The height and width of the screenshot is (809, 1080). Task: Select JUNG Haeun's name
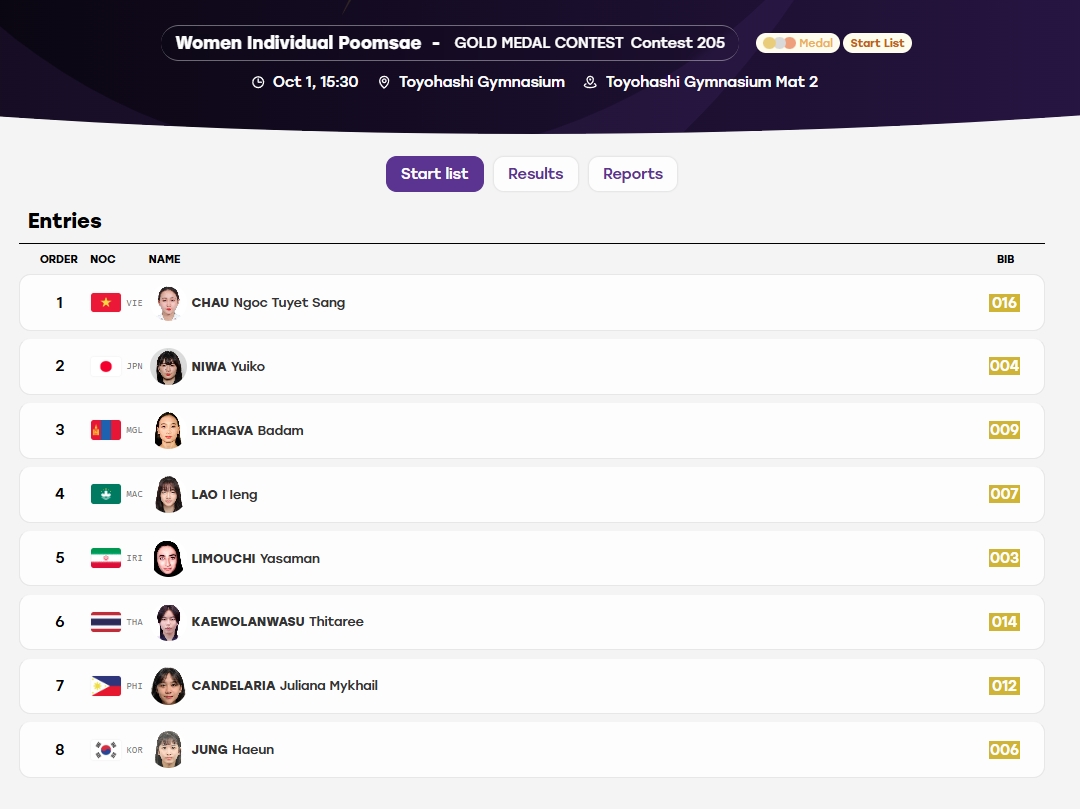(233, 750)
